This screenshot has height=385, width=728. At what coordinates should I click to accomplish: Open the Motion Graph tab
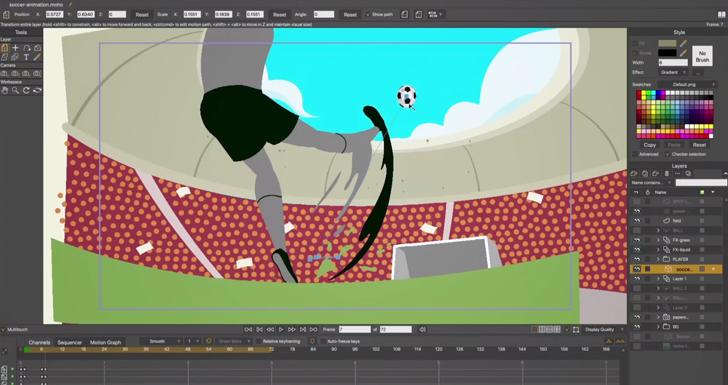pos(105,343)
